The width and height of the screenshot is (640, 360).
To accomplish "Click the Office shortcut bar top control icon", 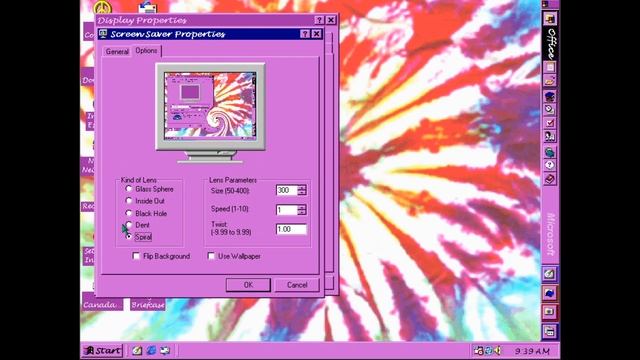I will 545,4.
